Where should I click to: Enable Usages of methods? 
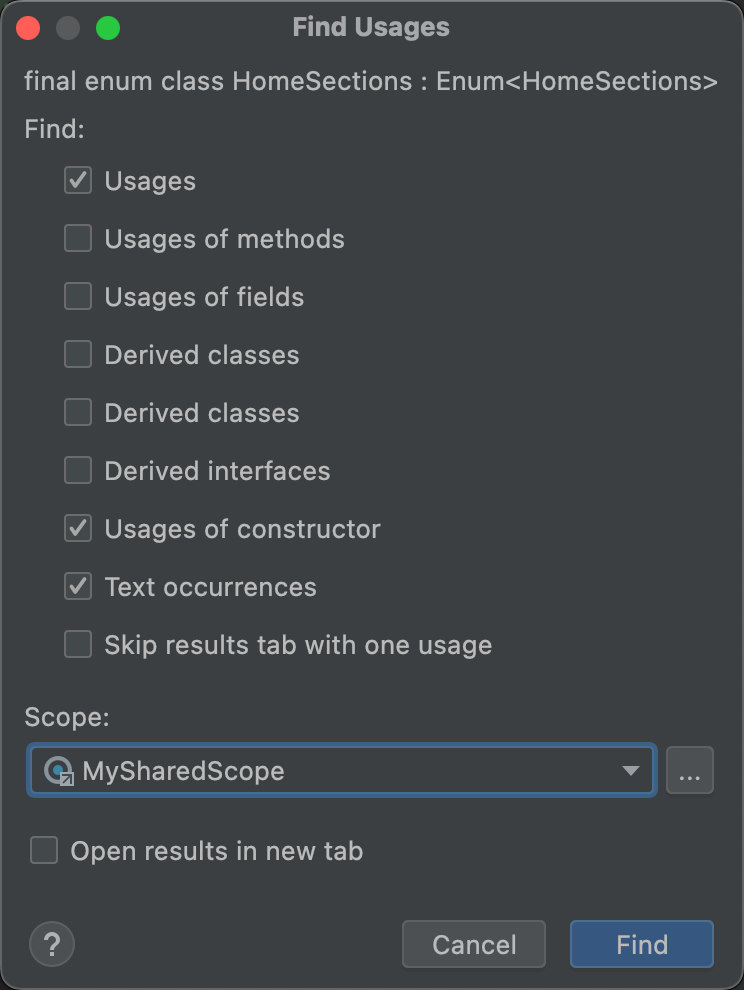click(x=77, y=238)
